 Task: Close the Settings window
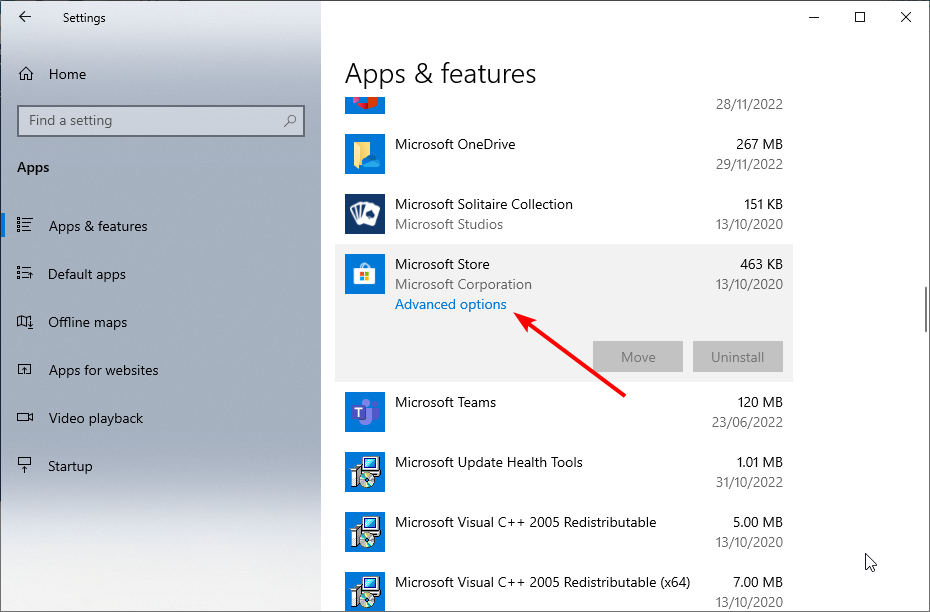pos(906,17)
